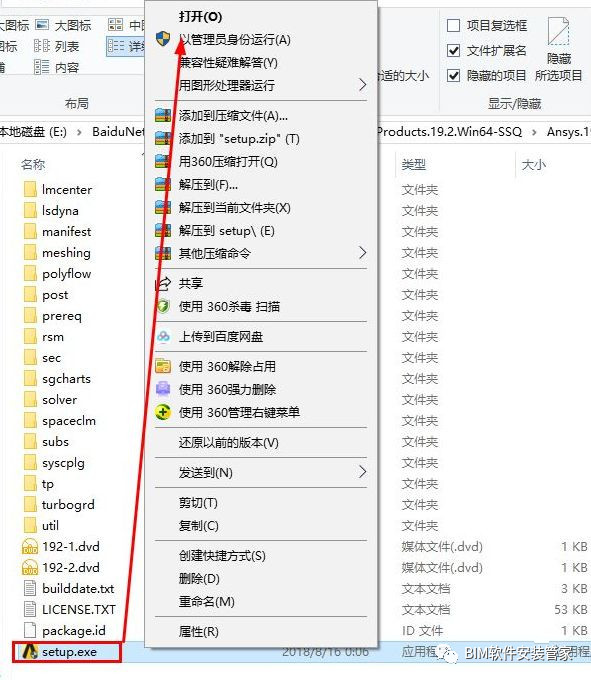
Task: Click the Baidu Netdisk upload cloud icon
Action: coord(163,337)
